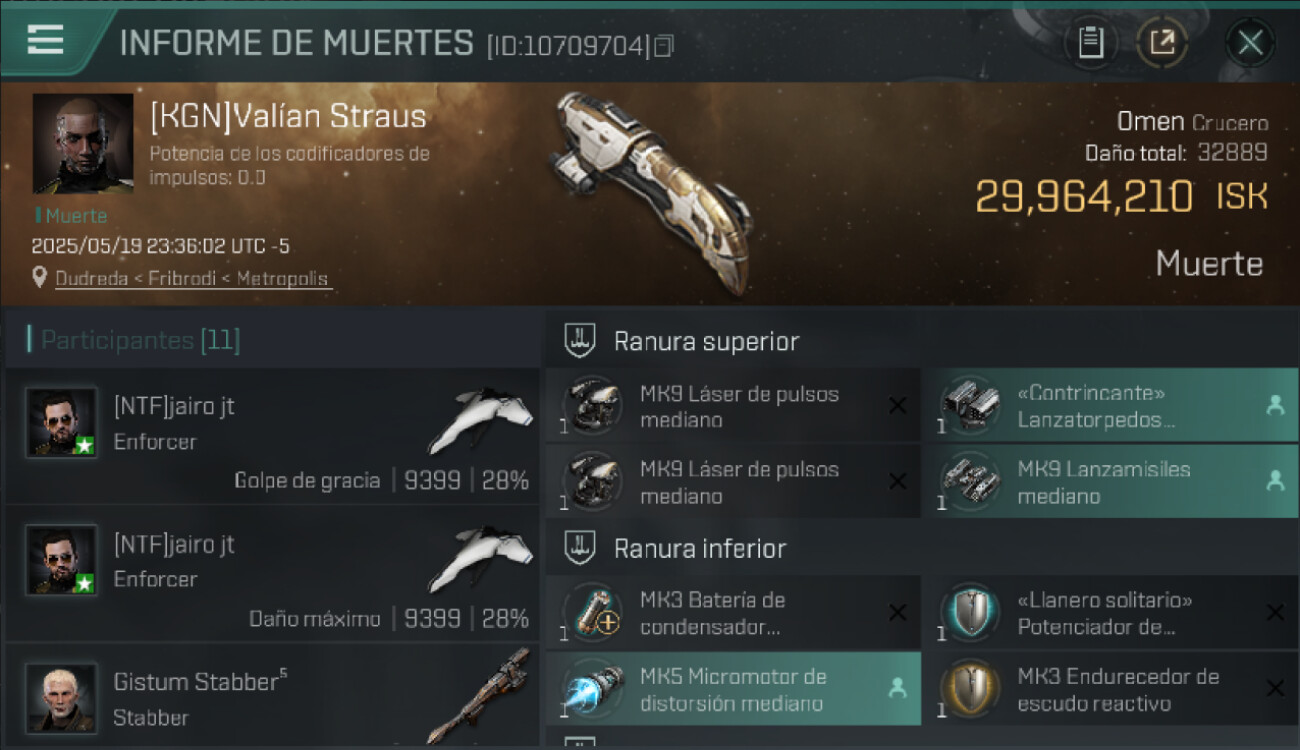Select jairo jt Daño máximo entry
The width and height of the screenshot is (1300, 750).
[x=272, y=574]
